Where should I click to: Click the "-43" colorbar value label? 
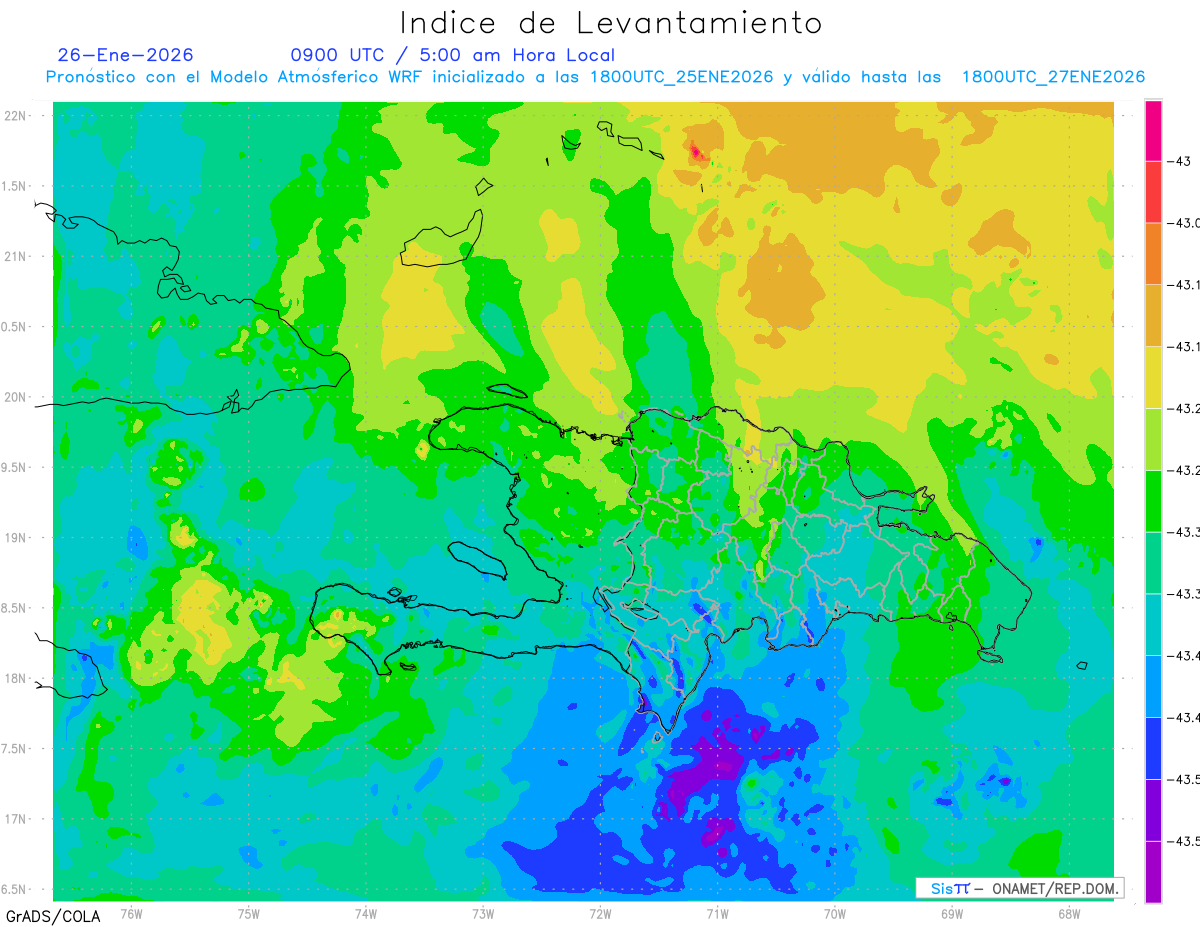1181,161
